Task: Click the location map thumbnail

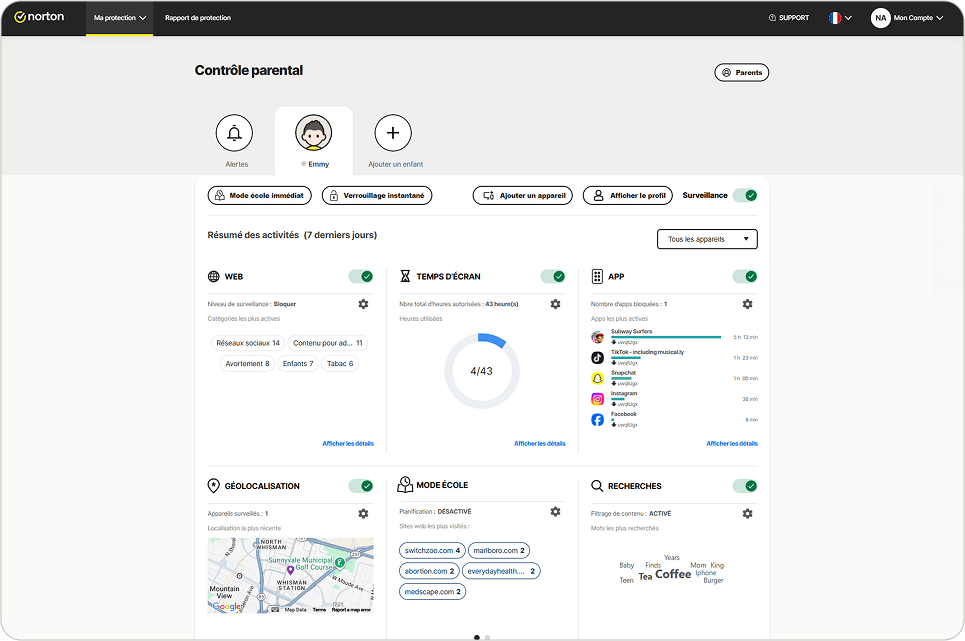Action: 290,575
